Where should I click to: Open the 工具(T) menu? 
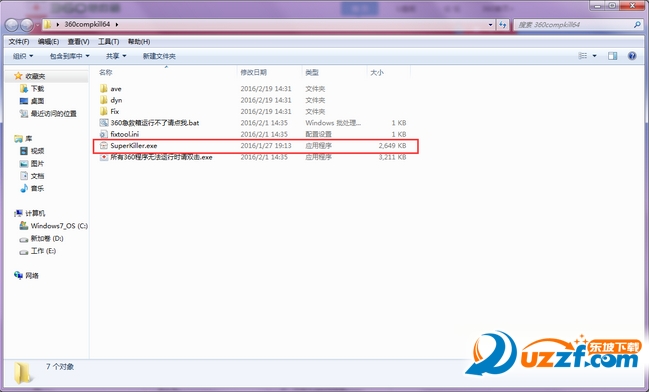click(108, 42)
